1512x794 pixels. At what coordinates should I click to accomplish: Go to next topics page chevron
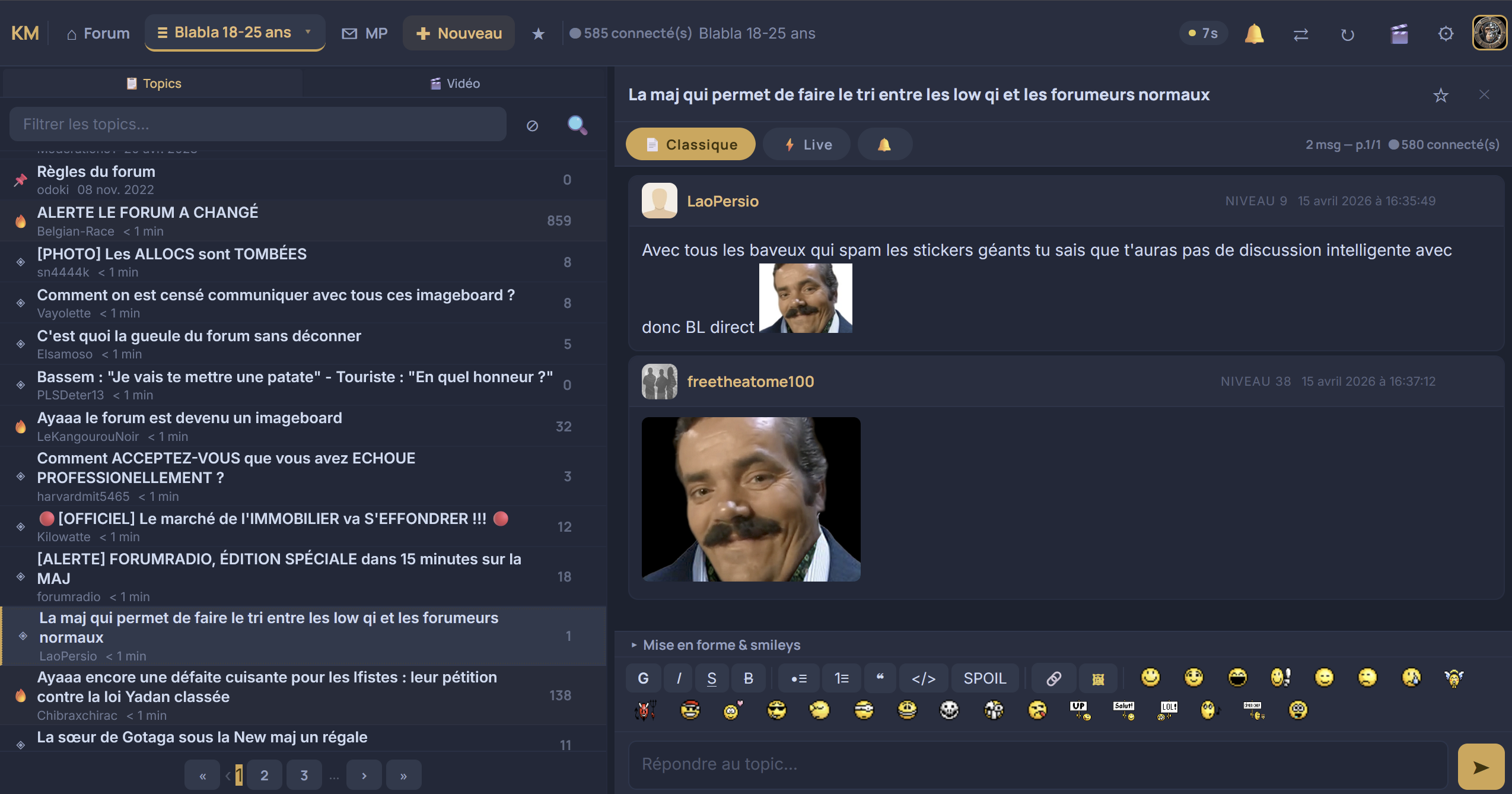pyautogui.click(x=364, y=775)
